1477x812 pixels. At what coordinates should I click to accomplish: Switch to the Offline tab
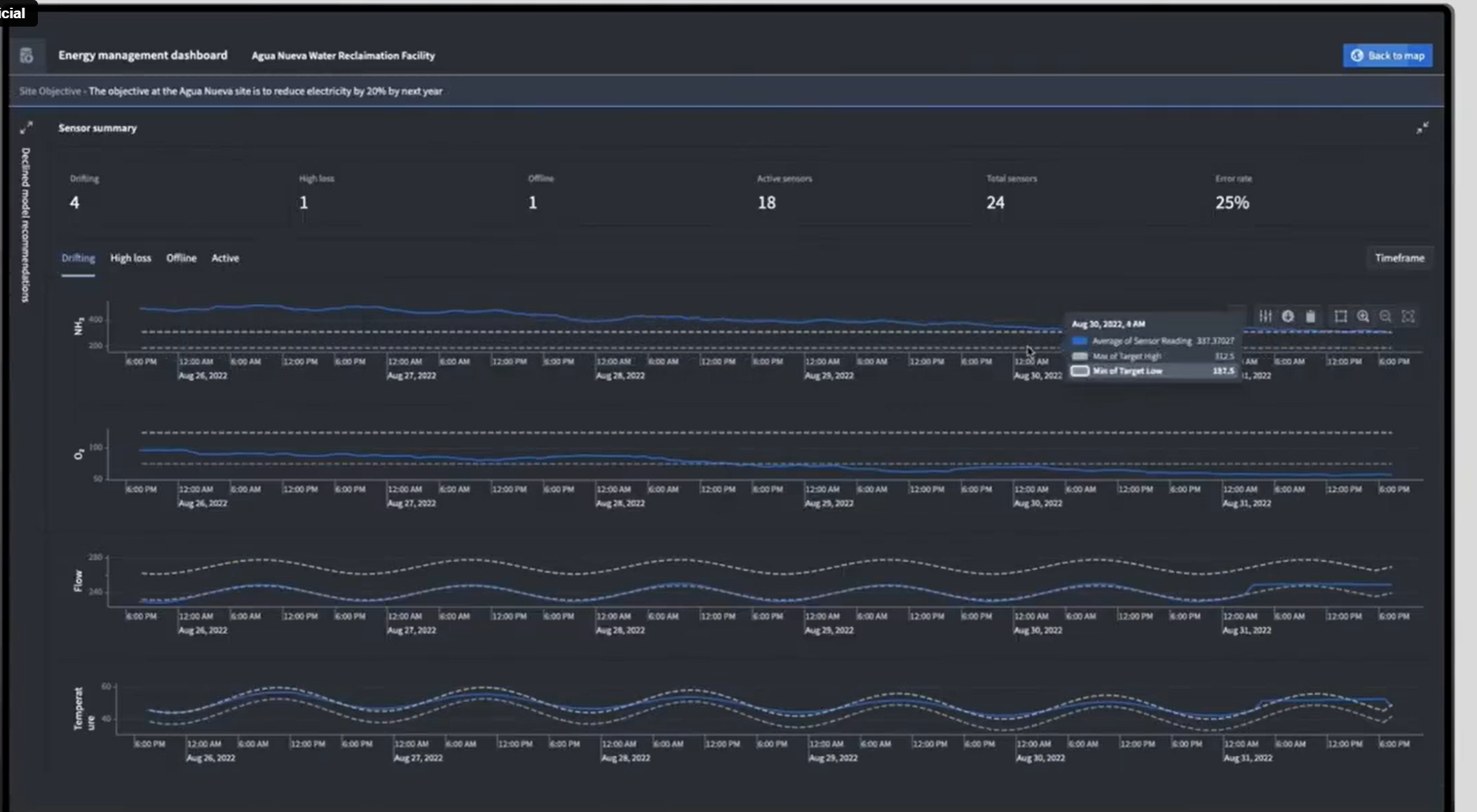(181, 258)
